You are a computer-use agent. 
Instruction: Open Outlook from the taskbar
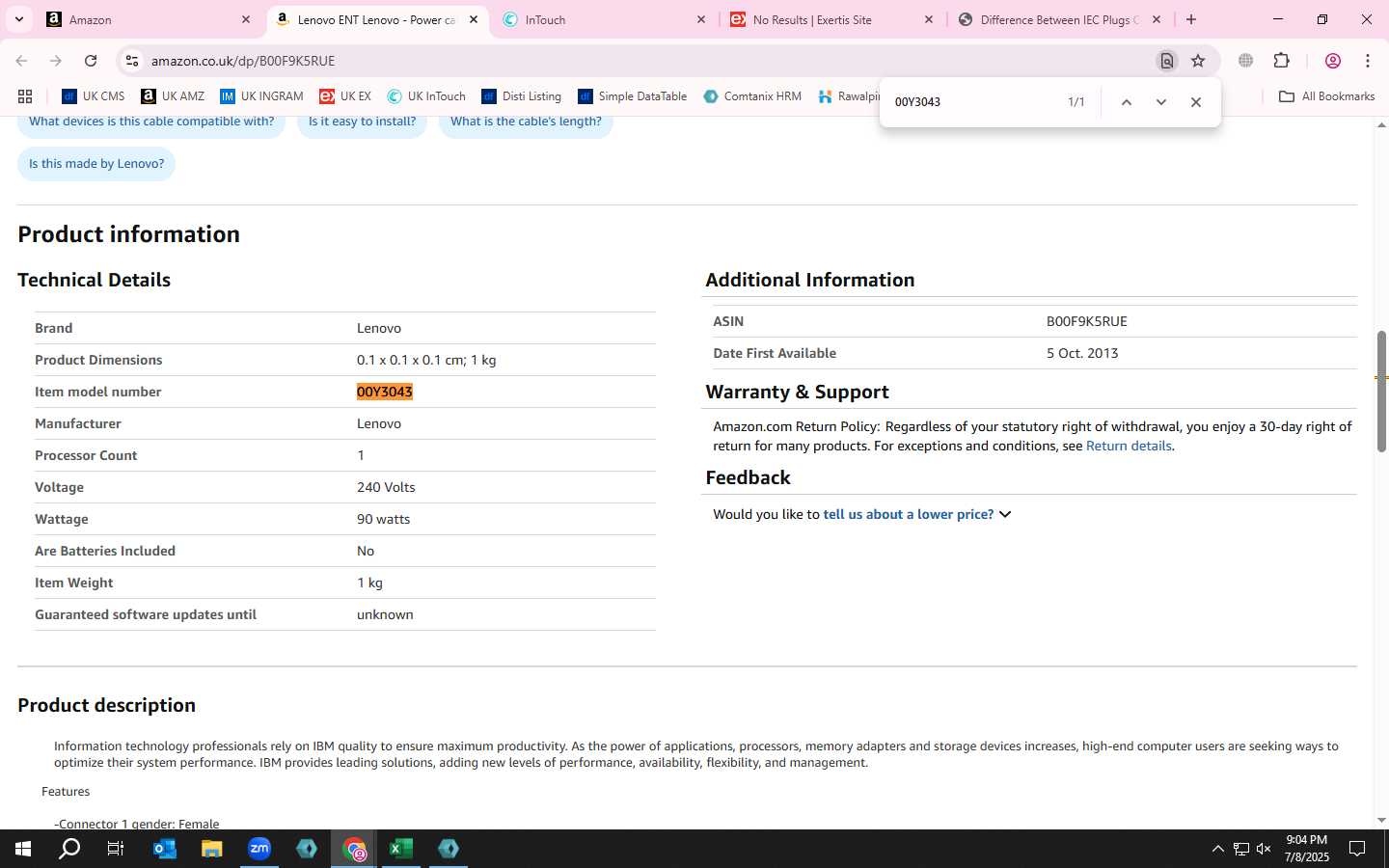click(x=164, y=849)
